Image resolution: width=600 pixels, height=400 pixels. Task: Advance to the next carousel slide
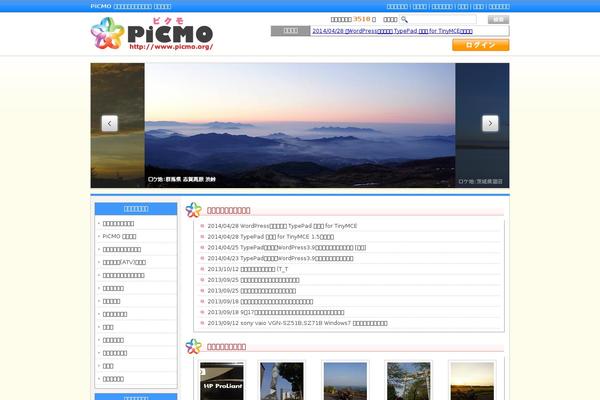[490, 123]
